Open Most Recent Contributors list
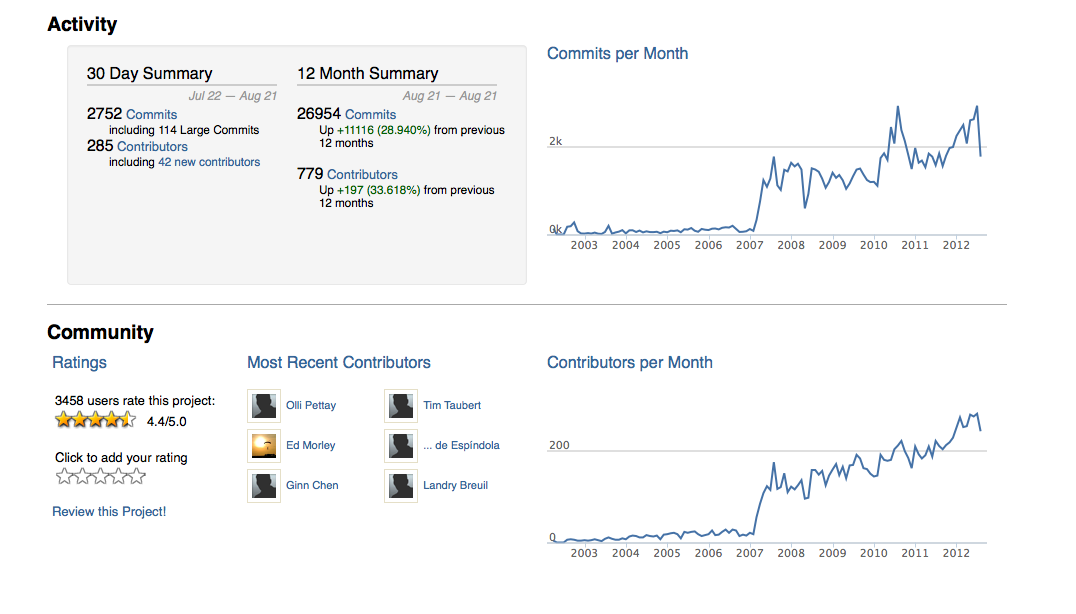Screen dimensions: 1076x614 click(339, 362)
